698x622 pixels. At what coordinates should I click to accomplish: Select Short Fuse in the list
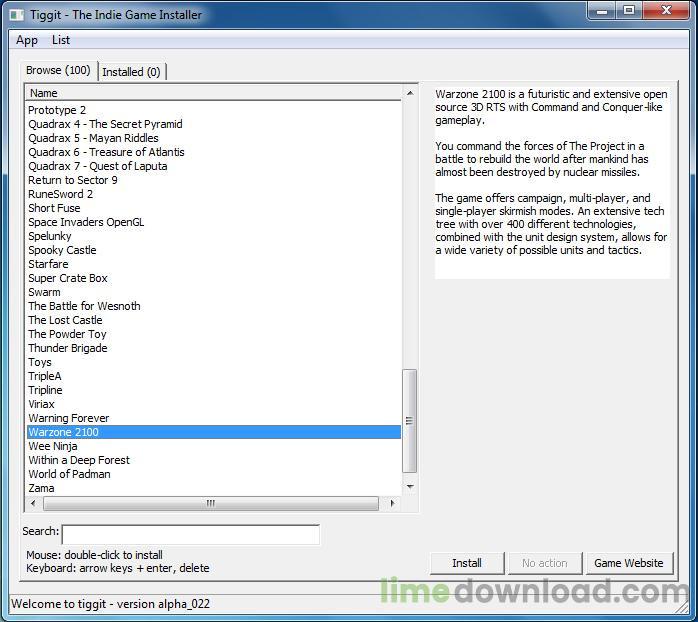(214, 208)
